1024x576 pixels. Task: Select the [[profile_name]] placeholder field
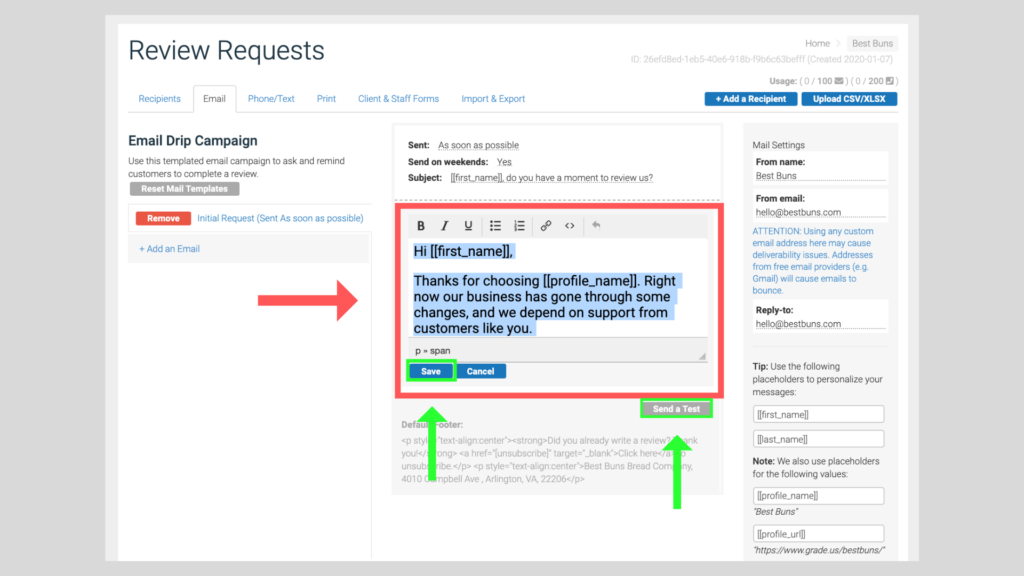pyautogui.click(x=818, y=496)
